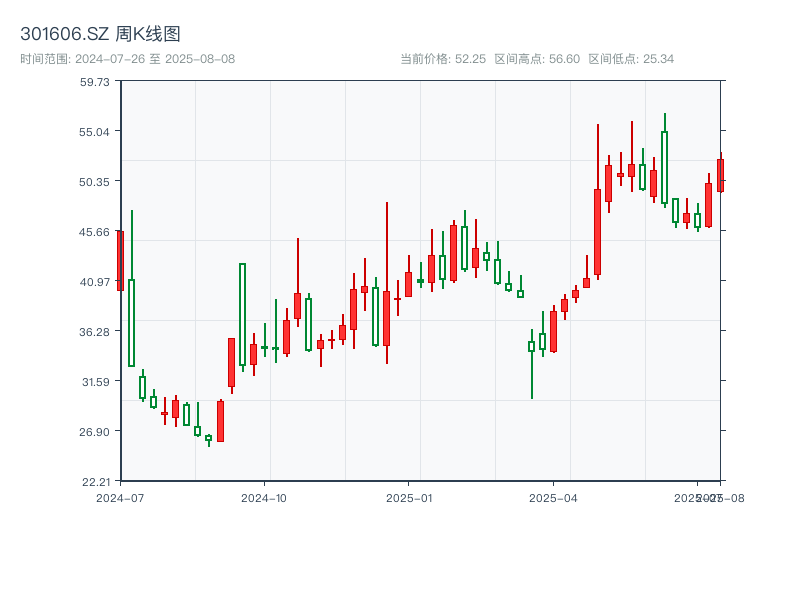Click the period low 区间低点: 25.34

pyautogui.click(x=631, y=59)
